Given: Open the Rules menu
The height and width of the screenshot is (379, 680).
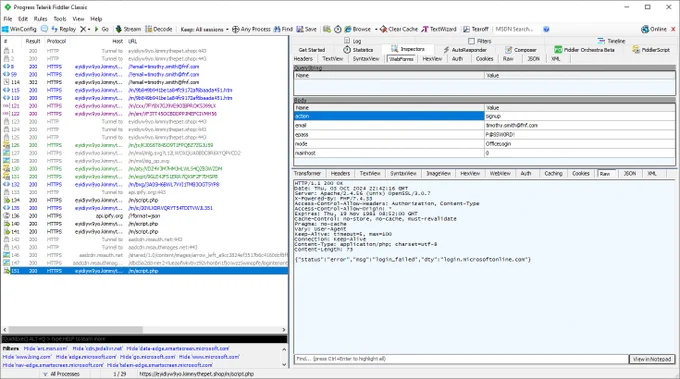Looking at the screenshot, I should point(40,19).
